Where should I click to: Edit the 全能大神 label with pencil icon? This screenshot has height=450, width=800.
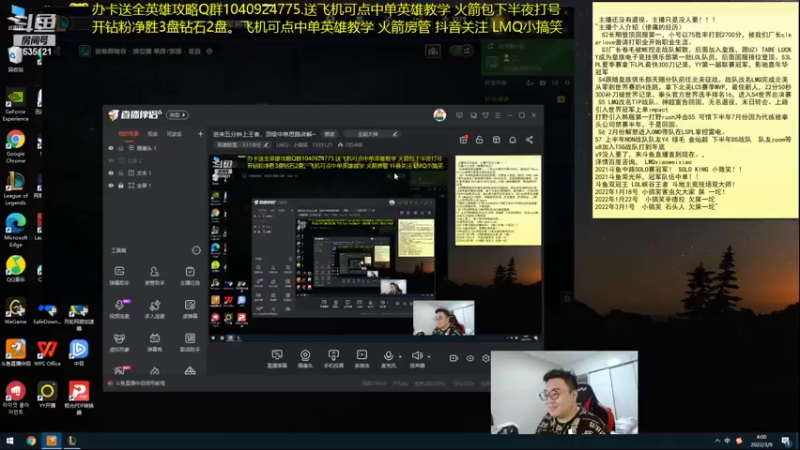pyautogui.click(x=395, y=134)
